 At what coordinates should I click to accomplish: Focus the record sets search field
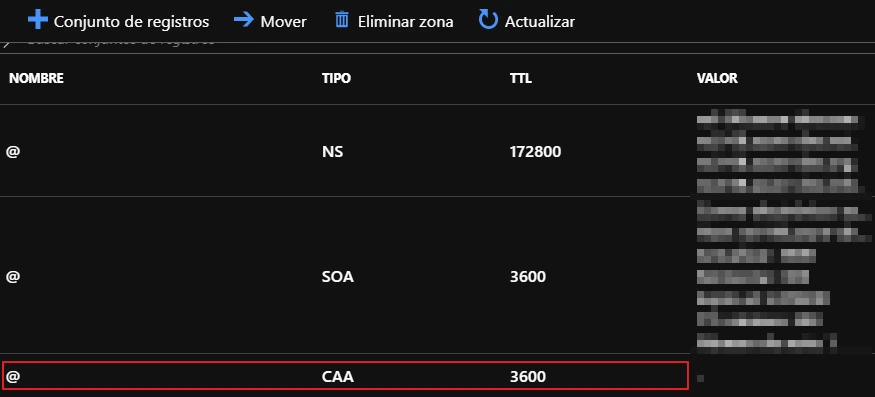pos(438,45)
